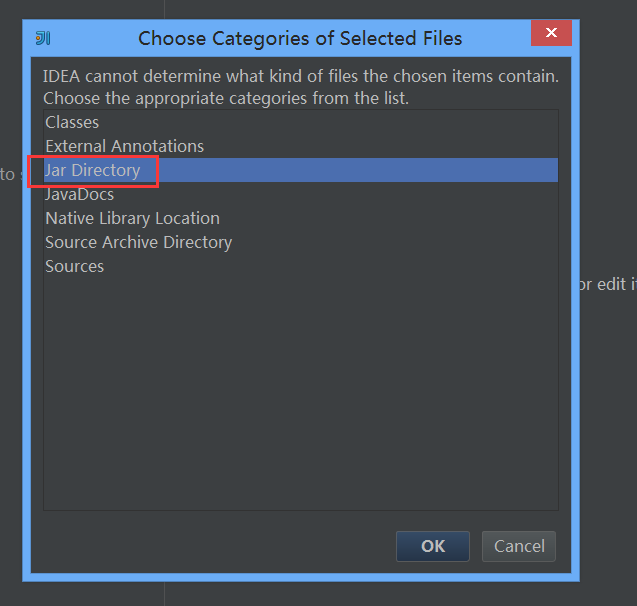This screenshot has width=637, height=606.
Task: Click the cut-off 'to' text left of dialog
Action: 8,174
